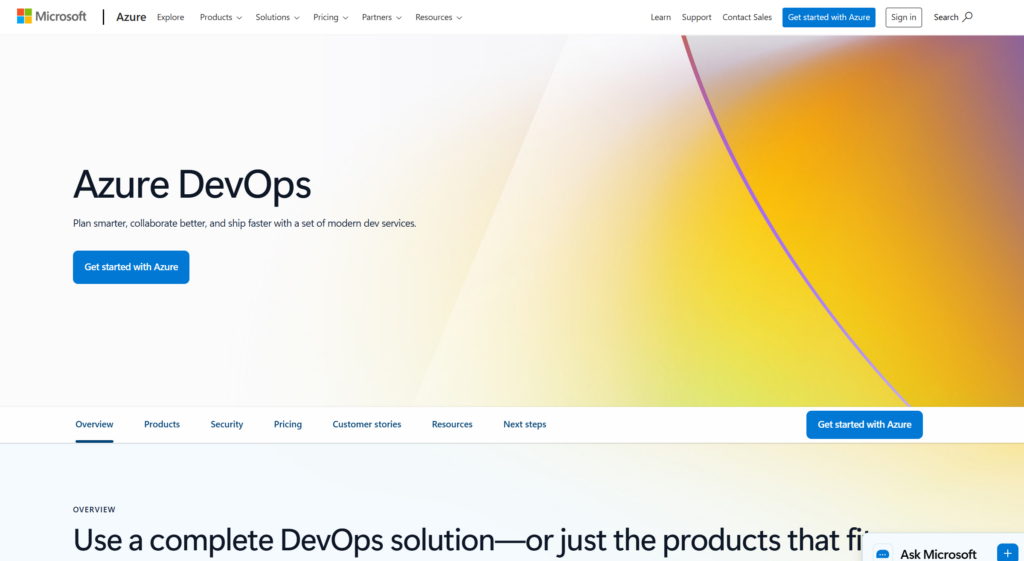This screenshot has height=561, width=1024.
Task: Expand the Ask Microsoft plus button
Action: (1007, 553)
